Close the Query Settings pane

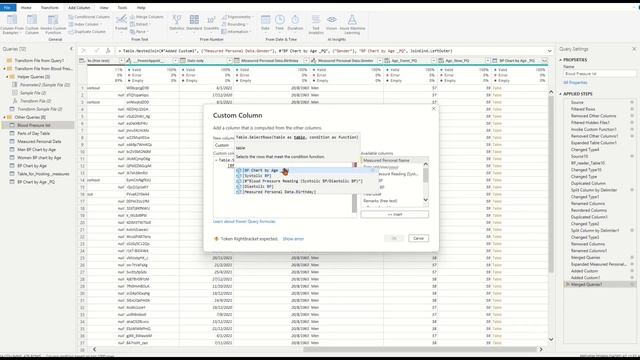634,49
